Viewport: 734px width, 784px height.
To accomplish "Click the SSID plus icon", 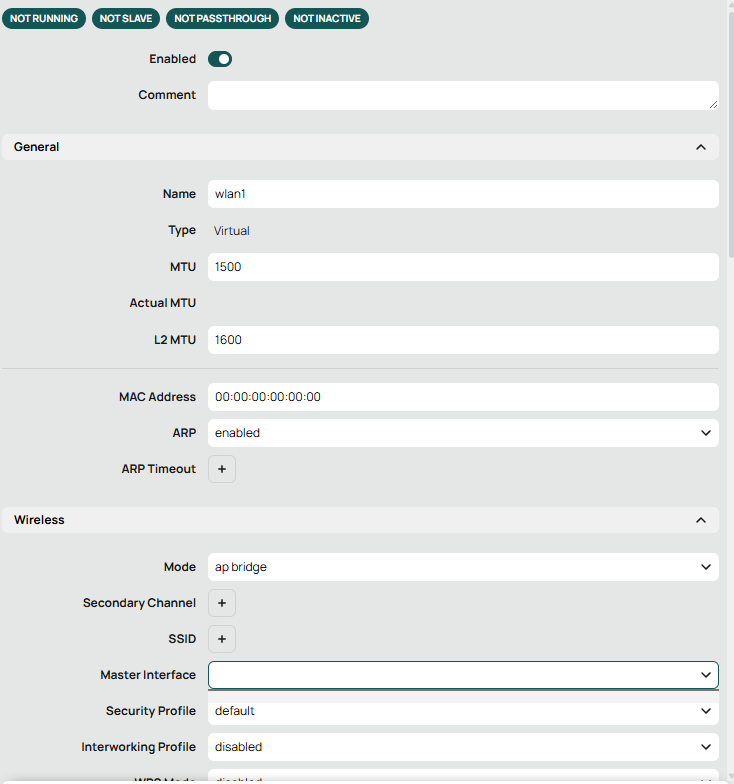I will (x=222, y=639).
